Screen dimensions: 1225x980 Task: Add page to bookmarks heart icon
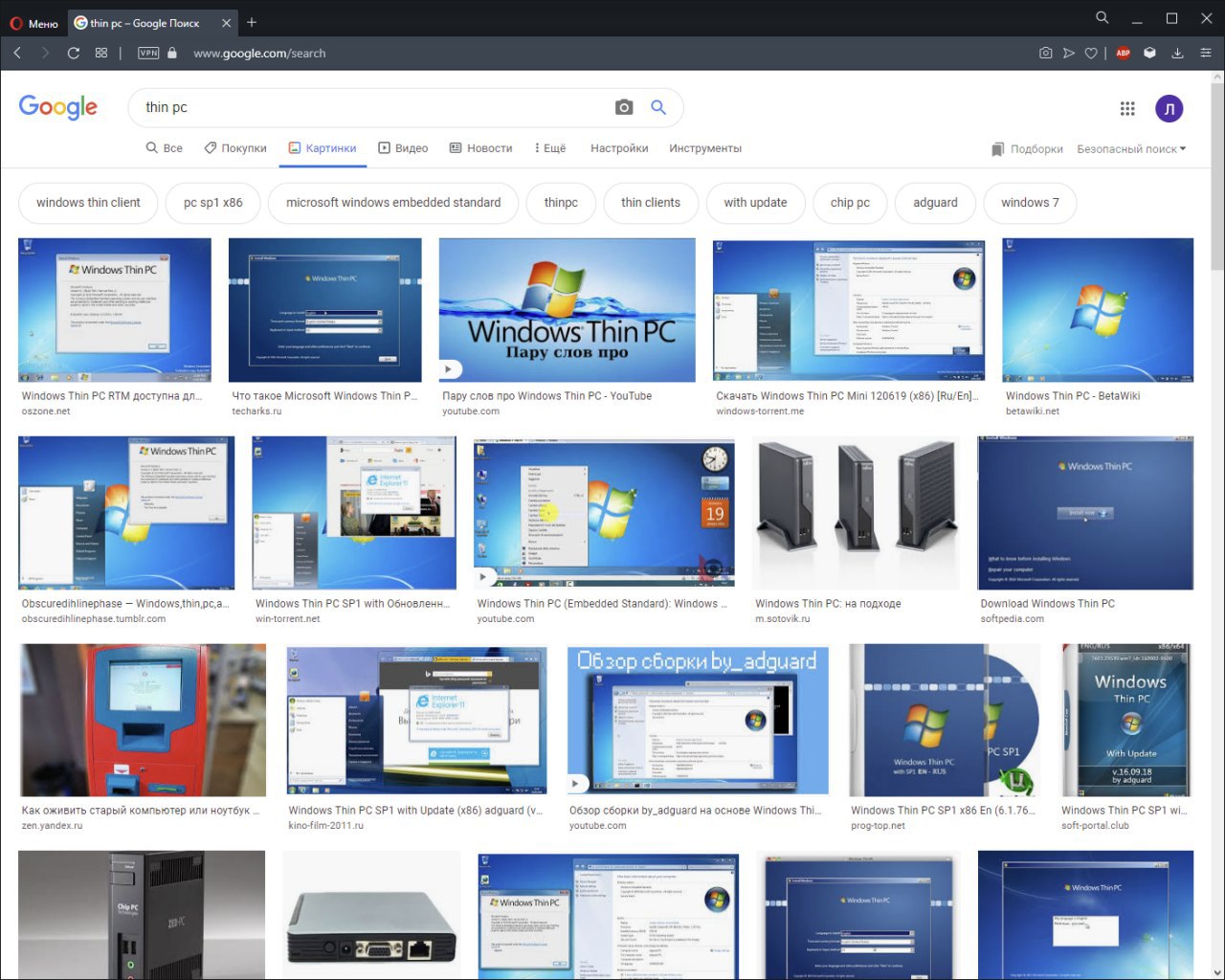coord(1091,54)
